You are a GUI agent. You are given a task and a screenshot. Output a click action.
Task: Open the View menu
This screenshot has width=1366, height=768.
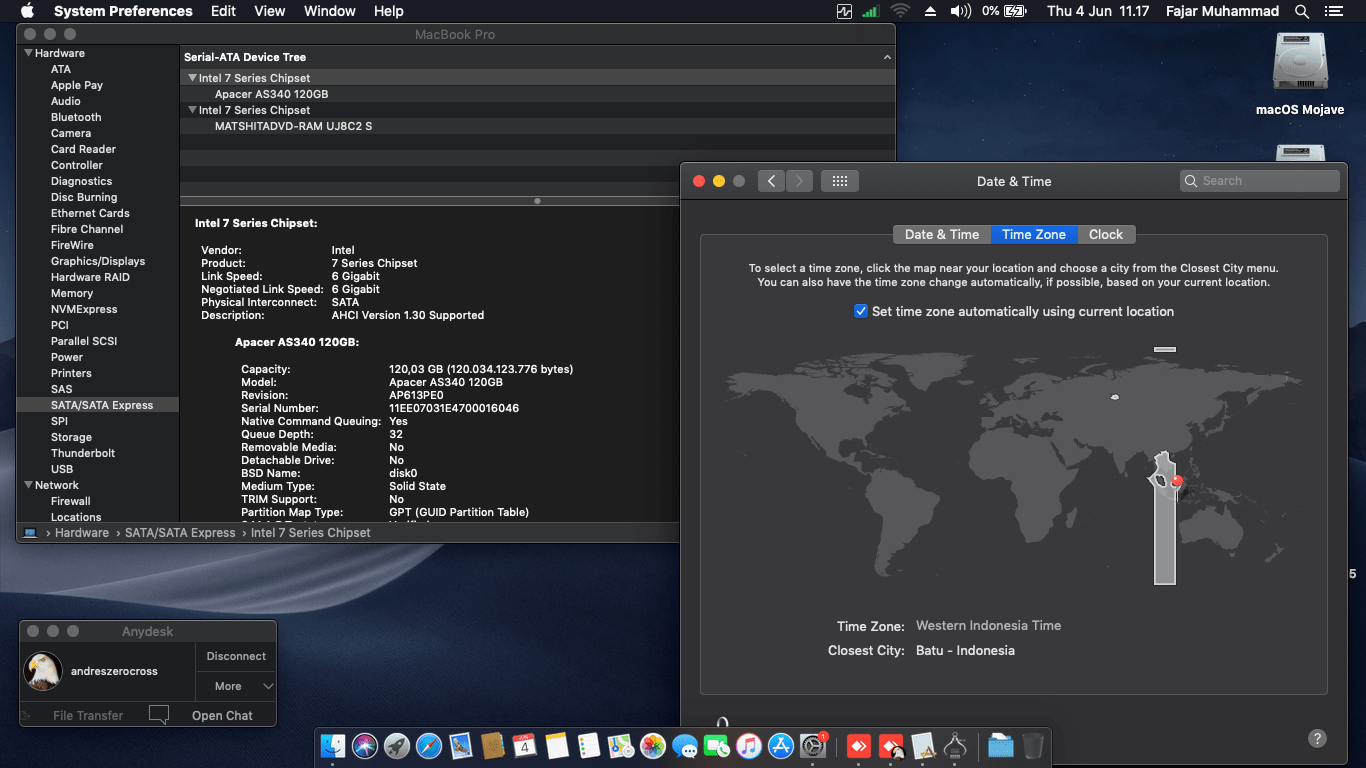tap(270, 12)
